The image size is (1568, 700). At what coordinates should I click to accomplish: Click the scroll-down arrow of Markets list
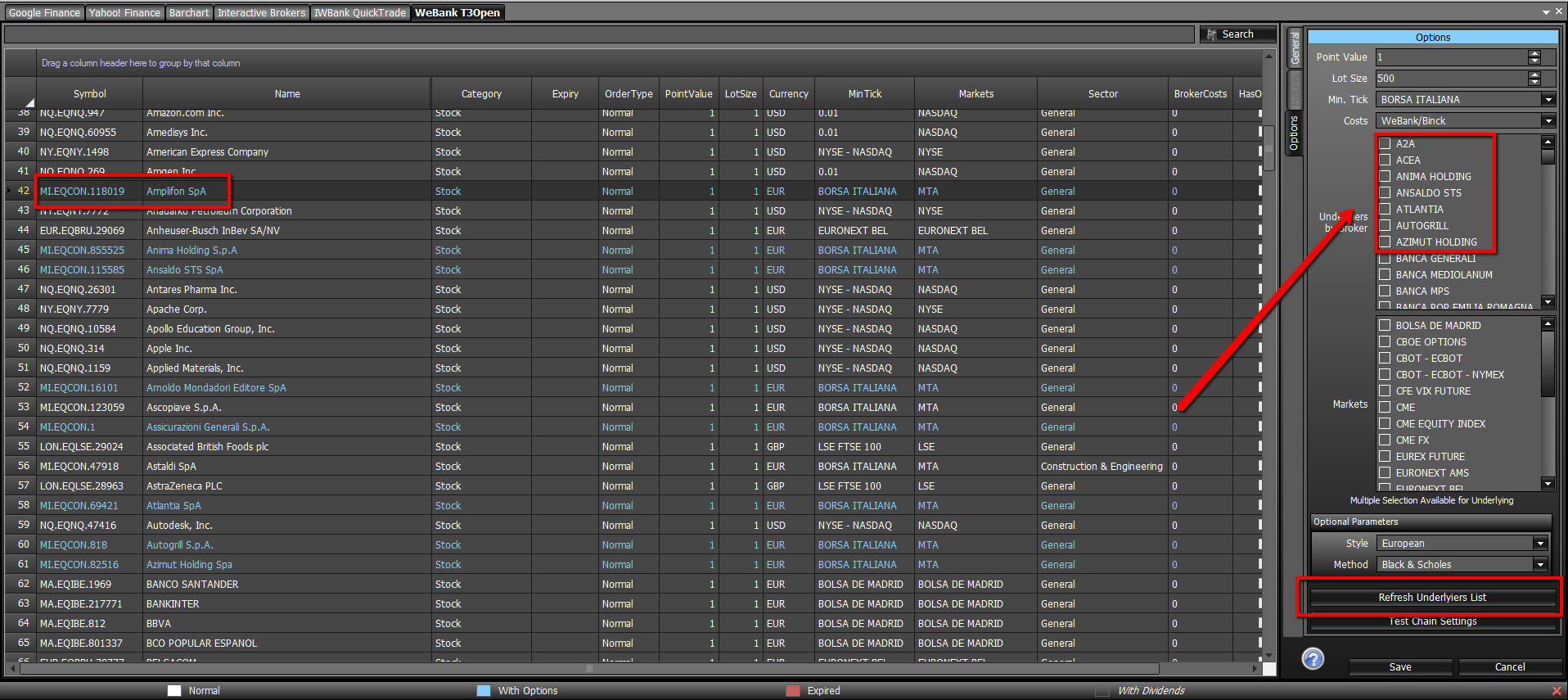pyautogui.click(x=1548, y=483)
